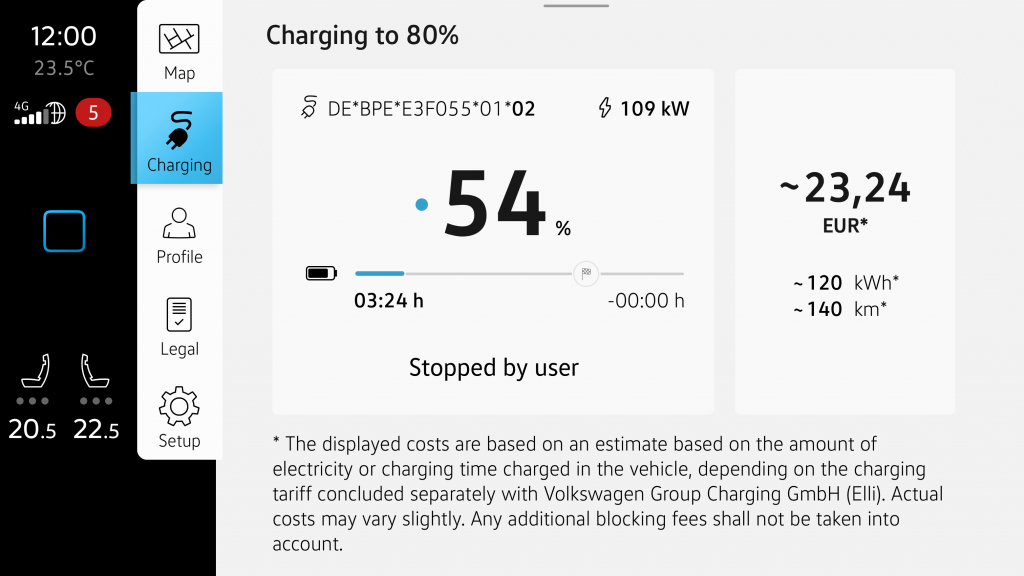Tap the blue square home button
1024x576 pixels.
point(64,231)
